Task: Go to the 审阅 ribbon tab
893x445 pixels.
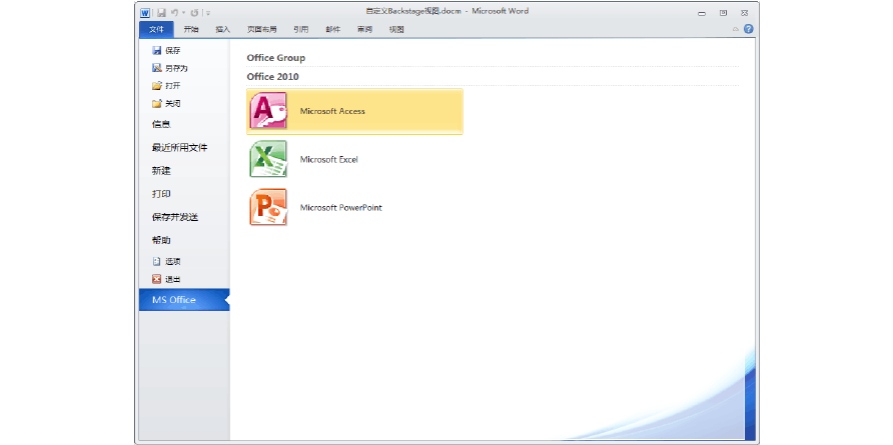Action: [x=364, y=30]
